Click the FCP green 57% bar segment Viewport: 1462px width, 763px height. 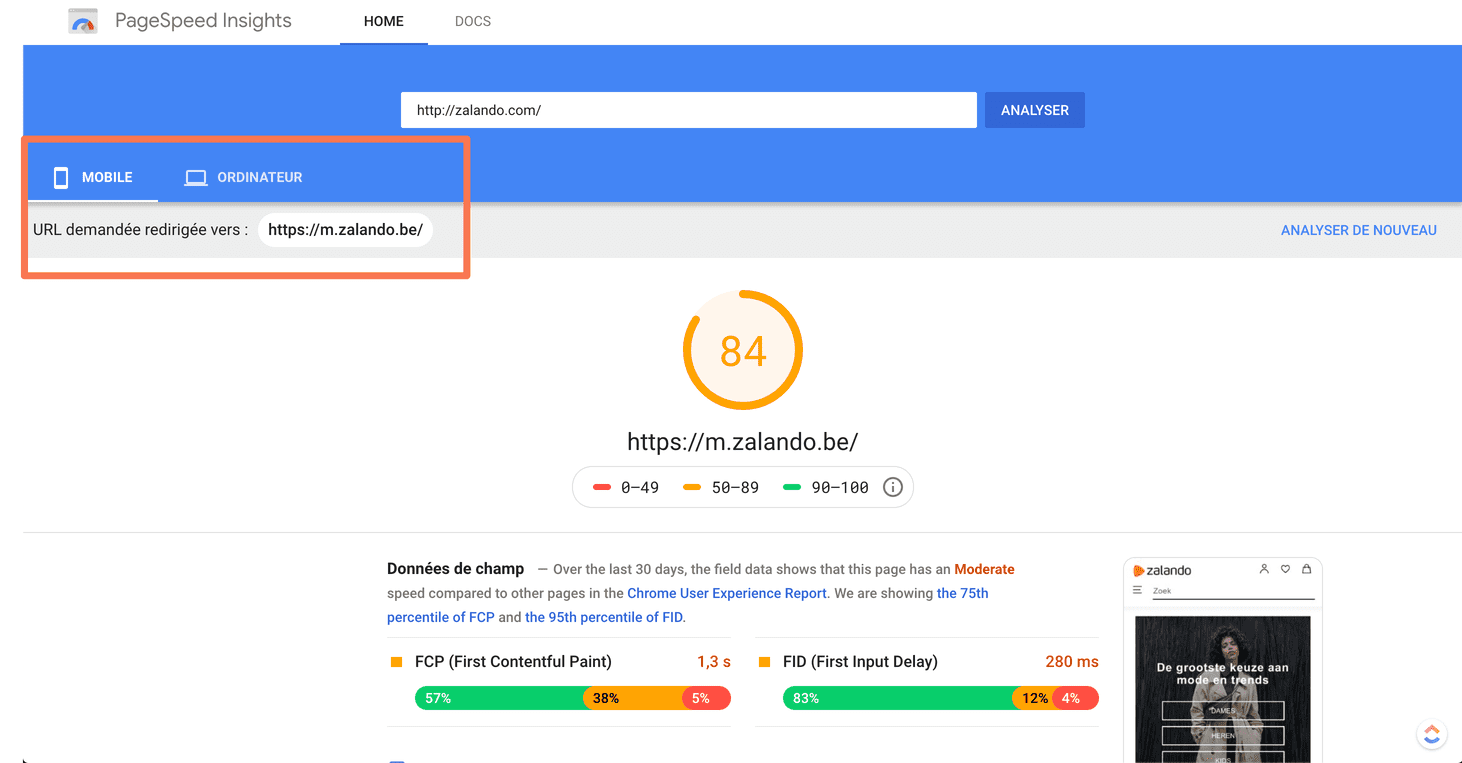pyautogui.click(x=499, y=698)
